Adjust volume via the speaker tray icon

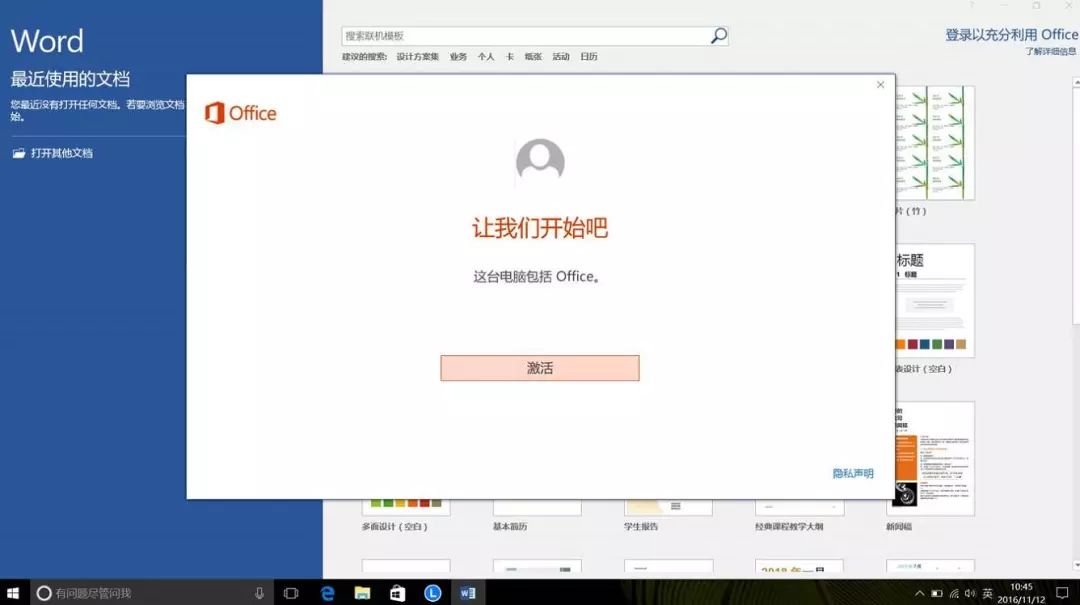970,593
